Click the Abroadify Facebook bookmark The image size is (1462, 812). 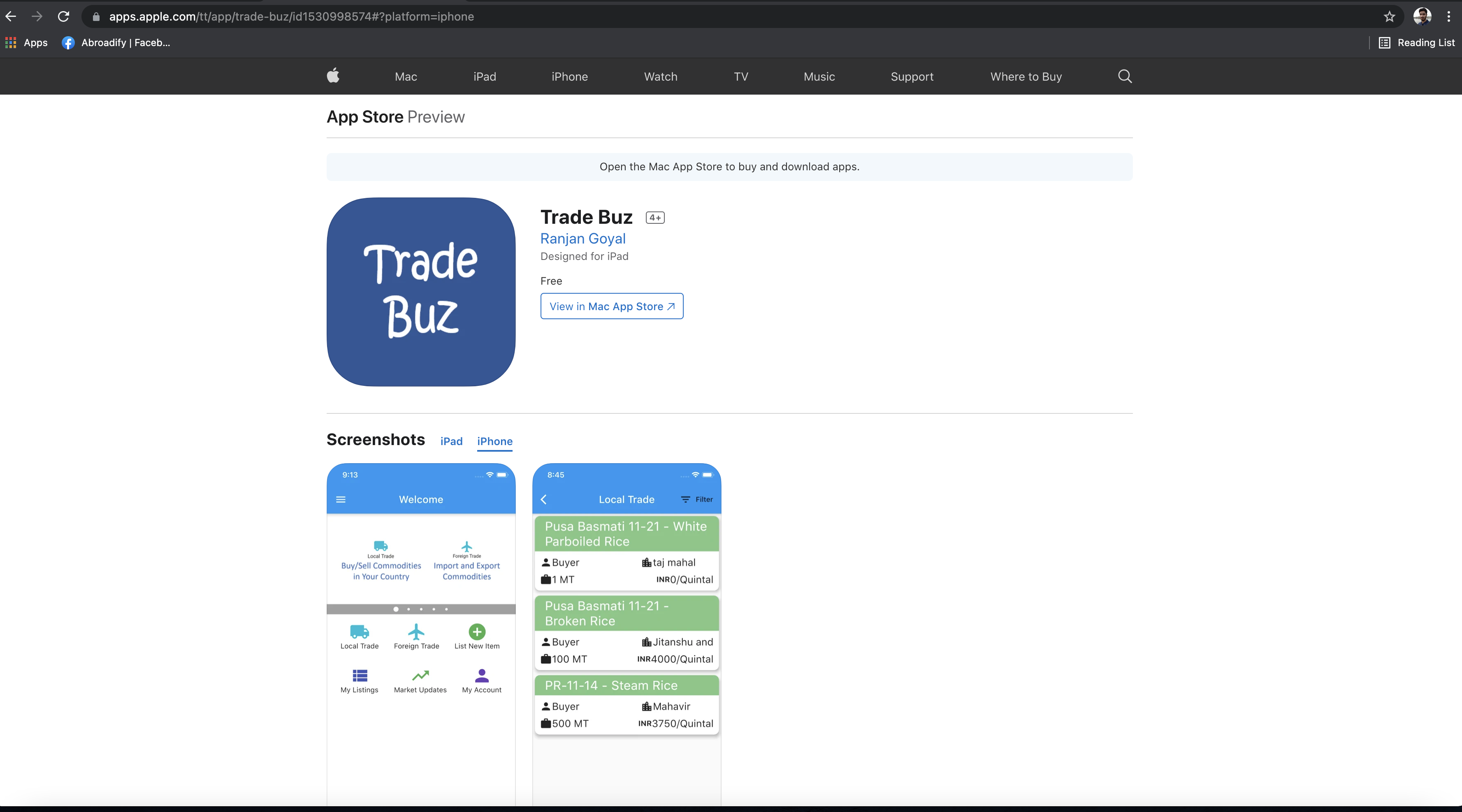click(x=116, y=42)
